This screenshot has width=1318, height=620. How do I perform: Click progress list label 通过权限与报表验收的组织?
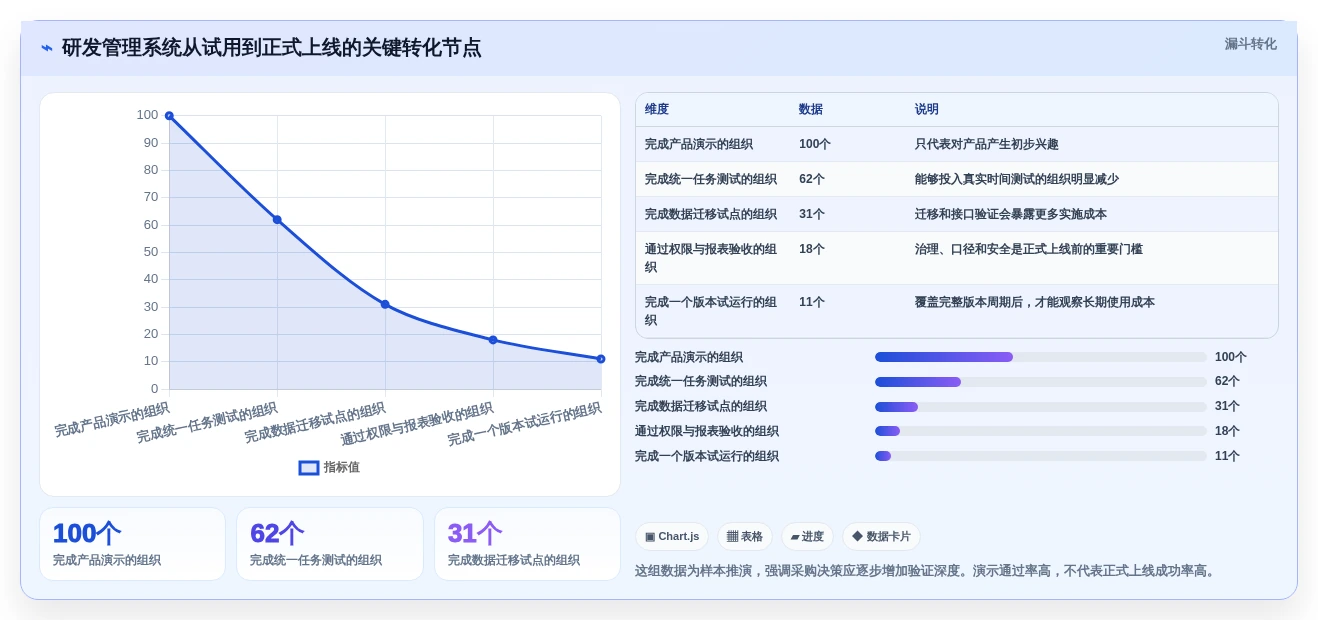(x=707, y=431)
